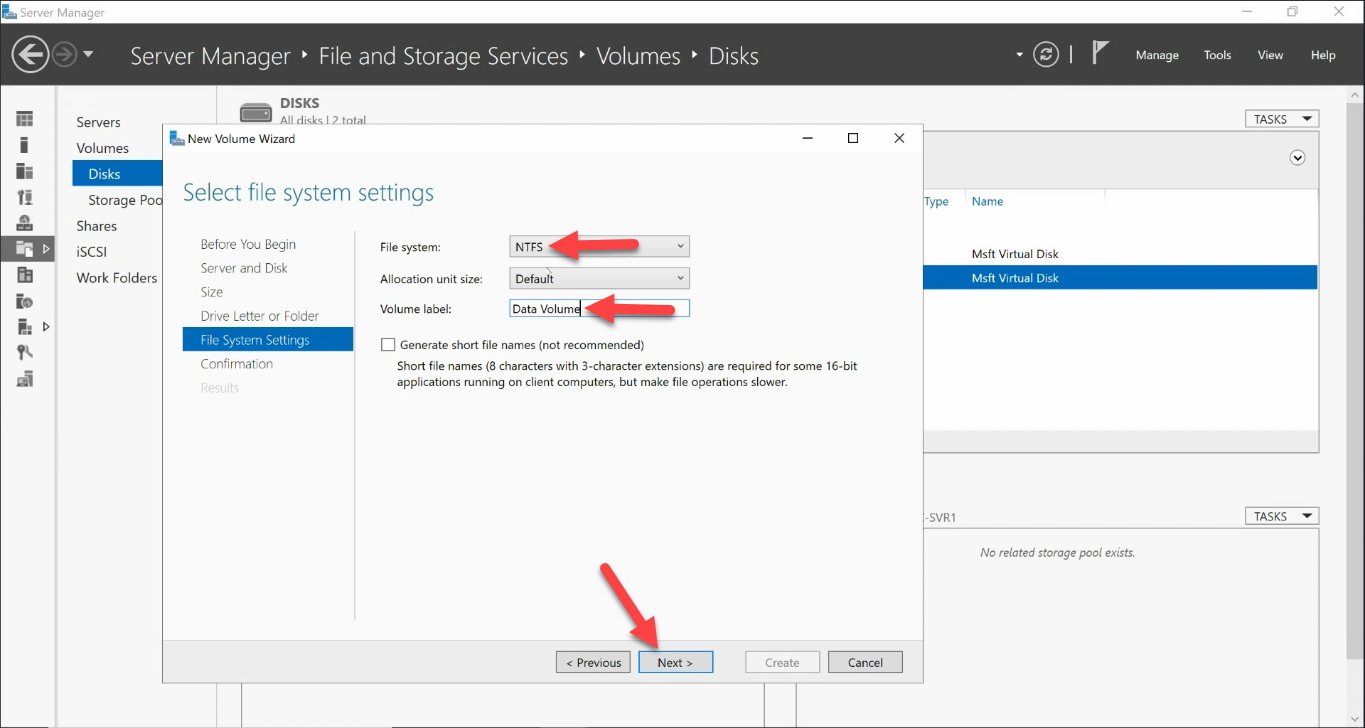
Task: Click the greyed-out Create button
Action: pyautogui.click(x=782, y=662)
